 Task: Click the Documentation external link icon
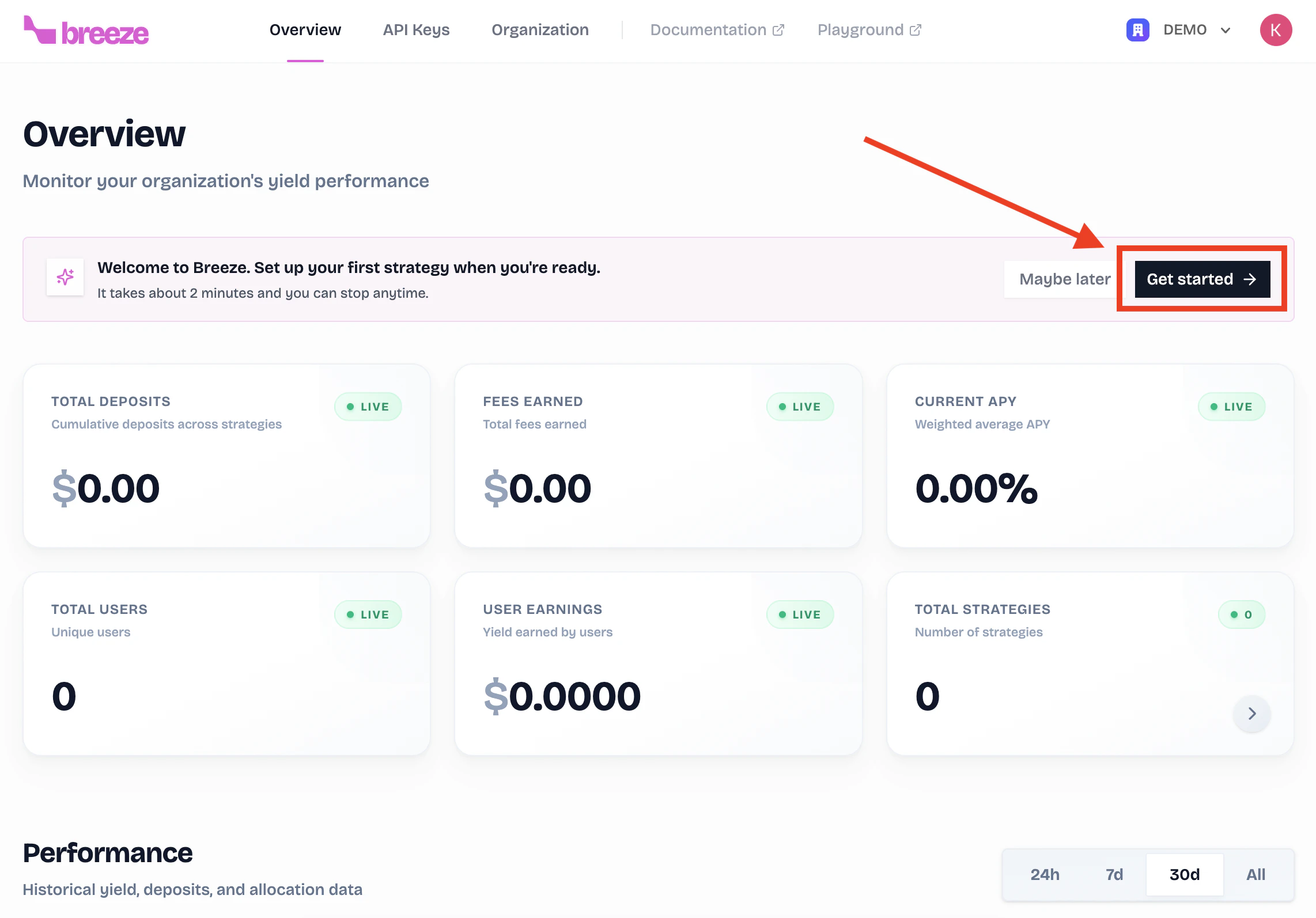pos(778,30)
